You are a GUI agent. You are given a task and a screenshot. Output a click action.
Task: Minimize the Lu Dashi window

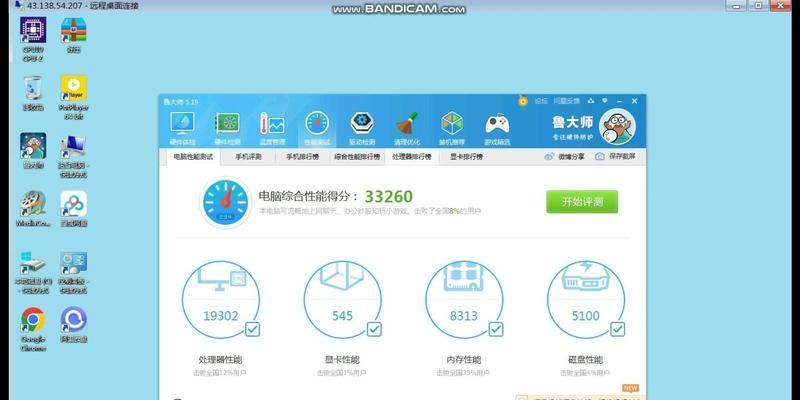(619, 101)
